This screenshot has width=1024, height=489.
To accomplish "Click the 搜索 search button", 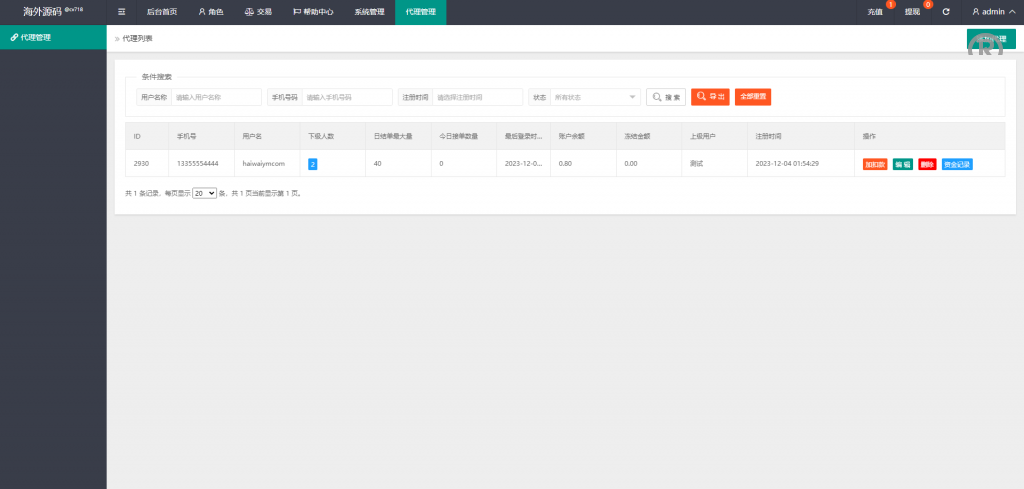I will pos(666,97).
